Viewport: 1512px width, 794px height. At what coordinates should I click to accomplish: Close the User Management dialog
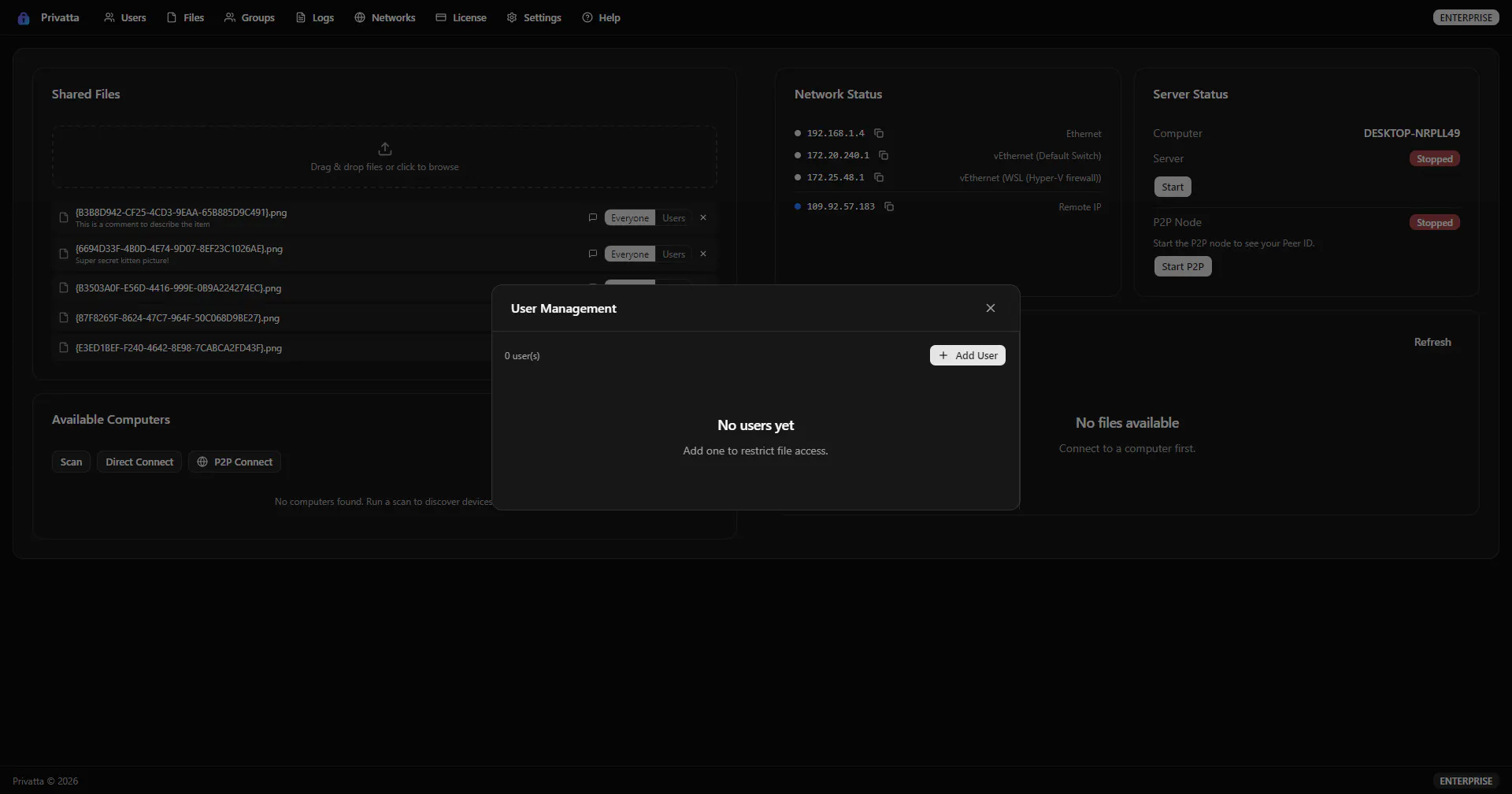(991, 308)
